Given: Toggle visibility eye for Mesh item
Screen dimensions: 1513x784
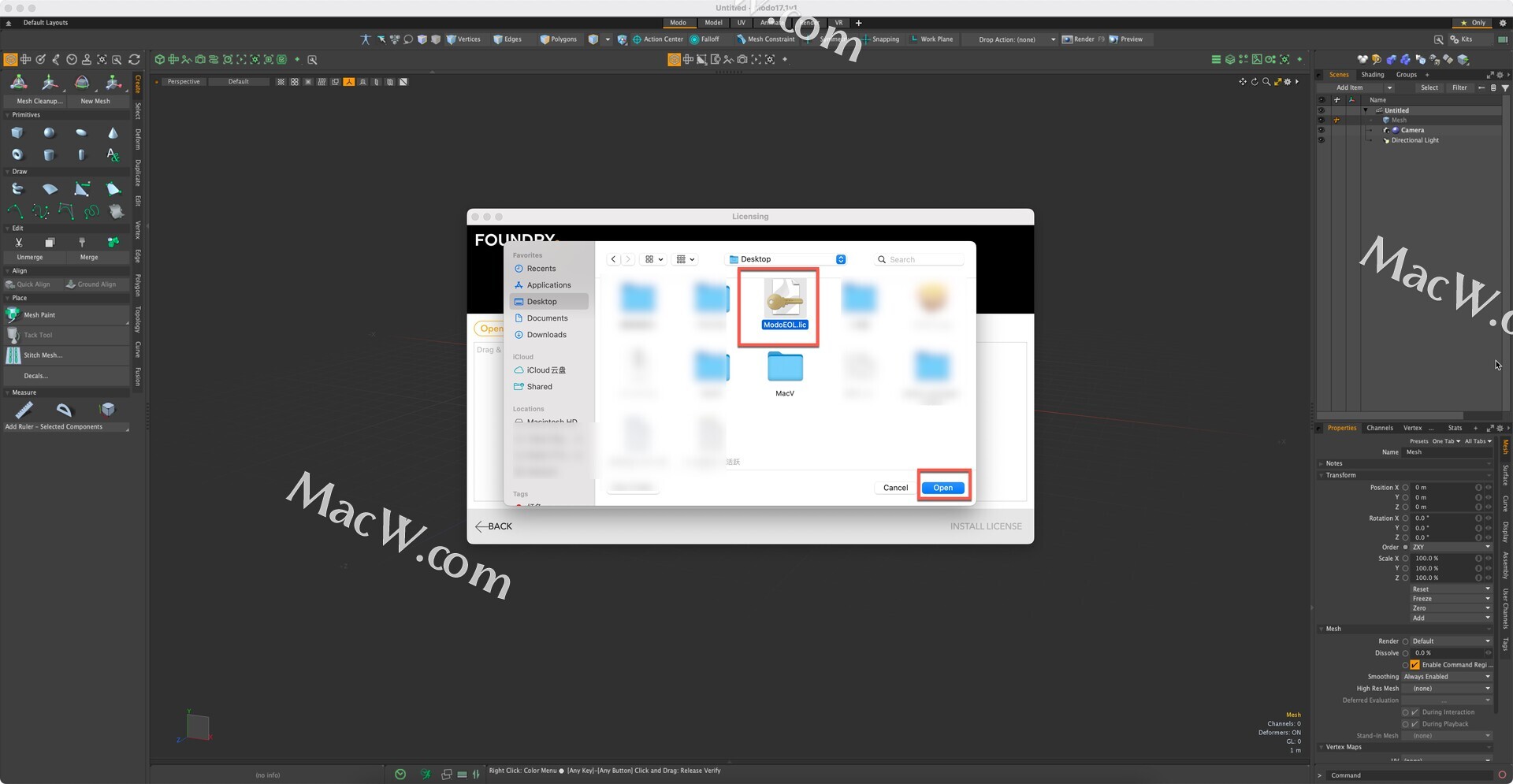Looking at the screenshot, I should (1322, 121).
